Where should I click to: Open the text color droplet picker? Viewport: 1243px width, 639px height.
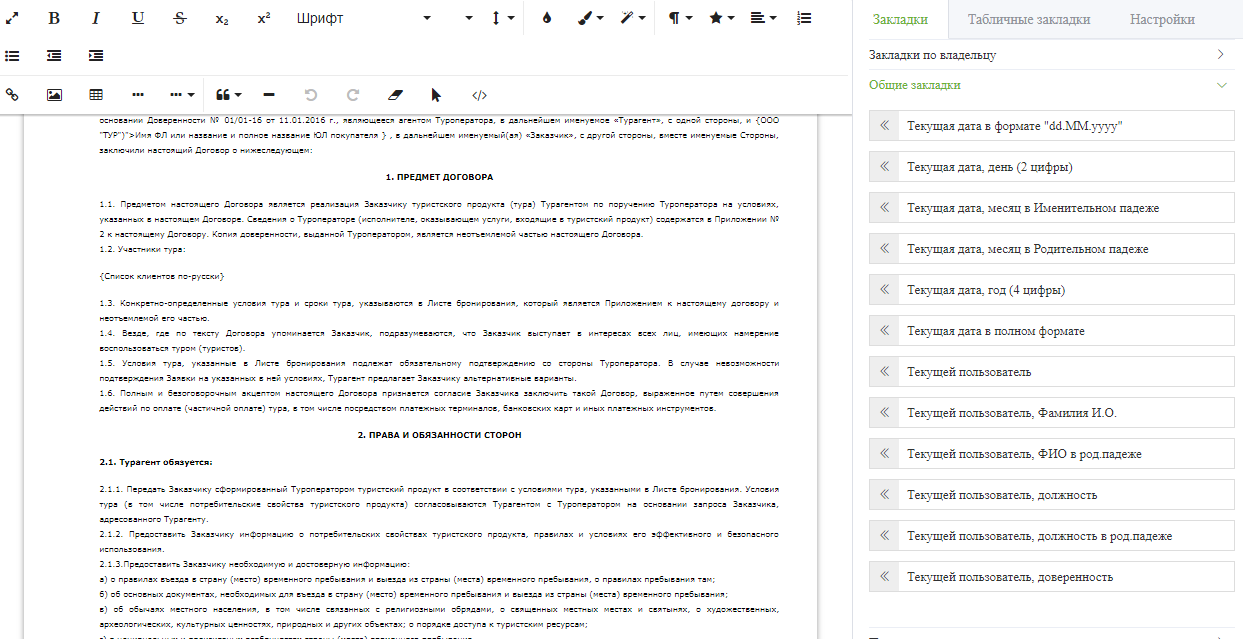tap(546, 19)
